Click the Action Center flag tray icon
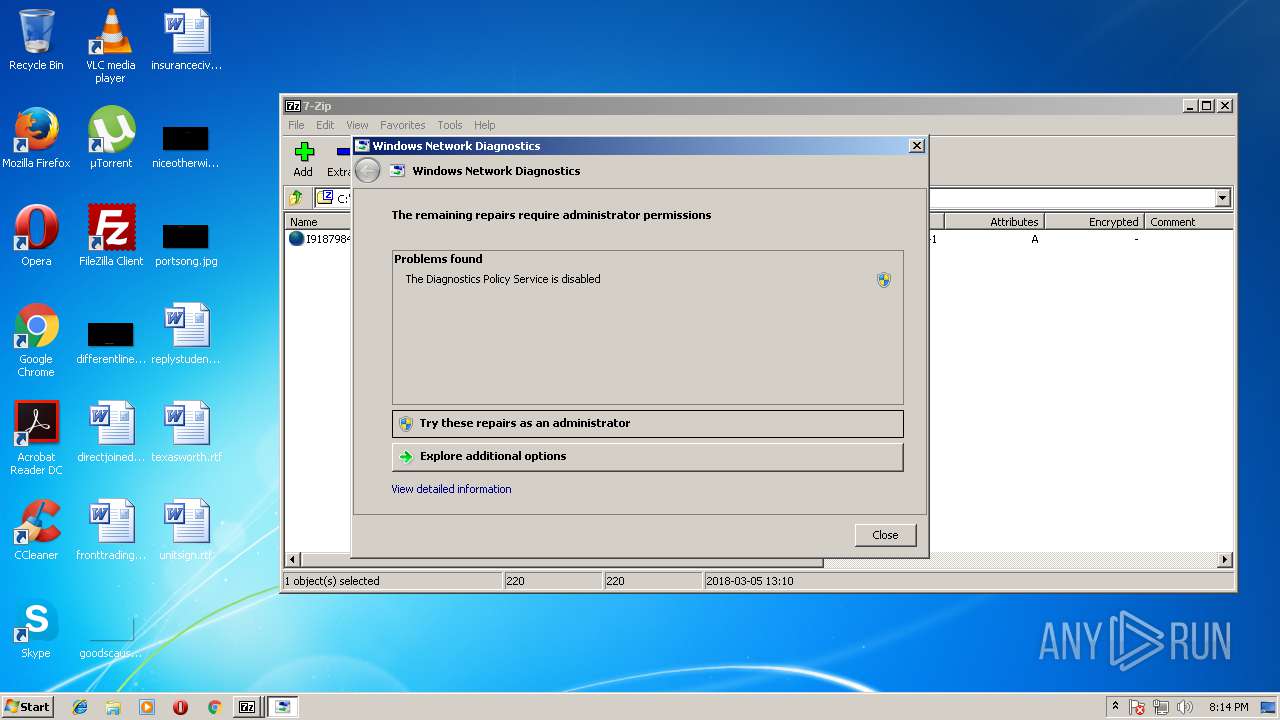 coord(1137,707)
